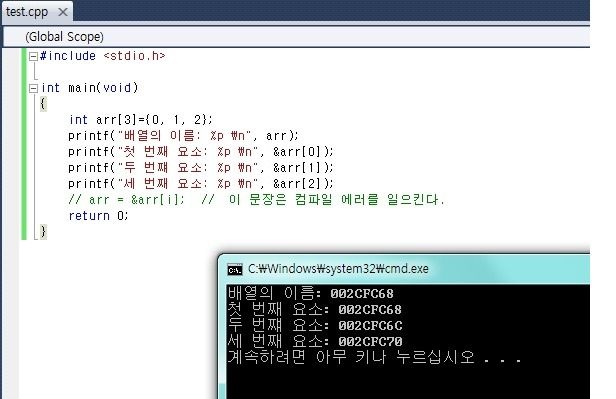Collapse the #include region toggle
The height and width of the screenshot is (399, 616).
[x=33, y=57]
